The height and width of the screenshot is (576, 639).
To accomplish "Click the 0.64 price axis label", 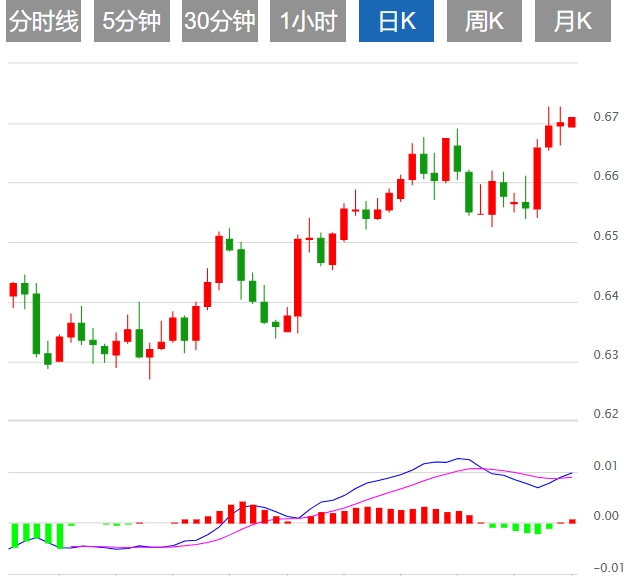I will (605, 296).
